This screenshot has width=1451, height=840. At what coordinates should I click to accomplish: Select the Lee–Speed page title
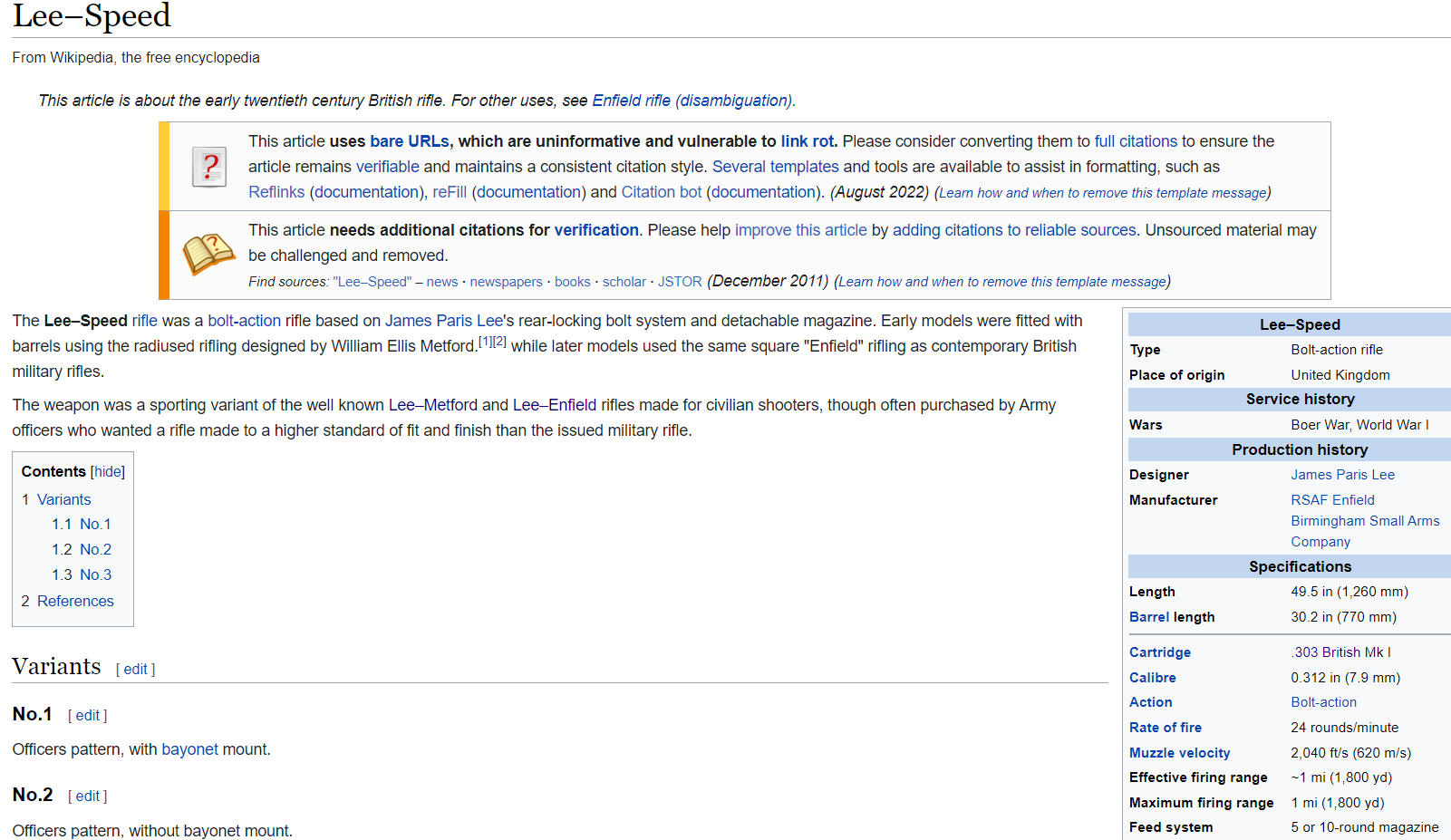92,15
